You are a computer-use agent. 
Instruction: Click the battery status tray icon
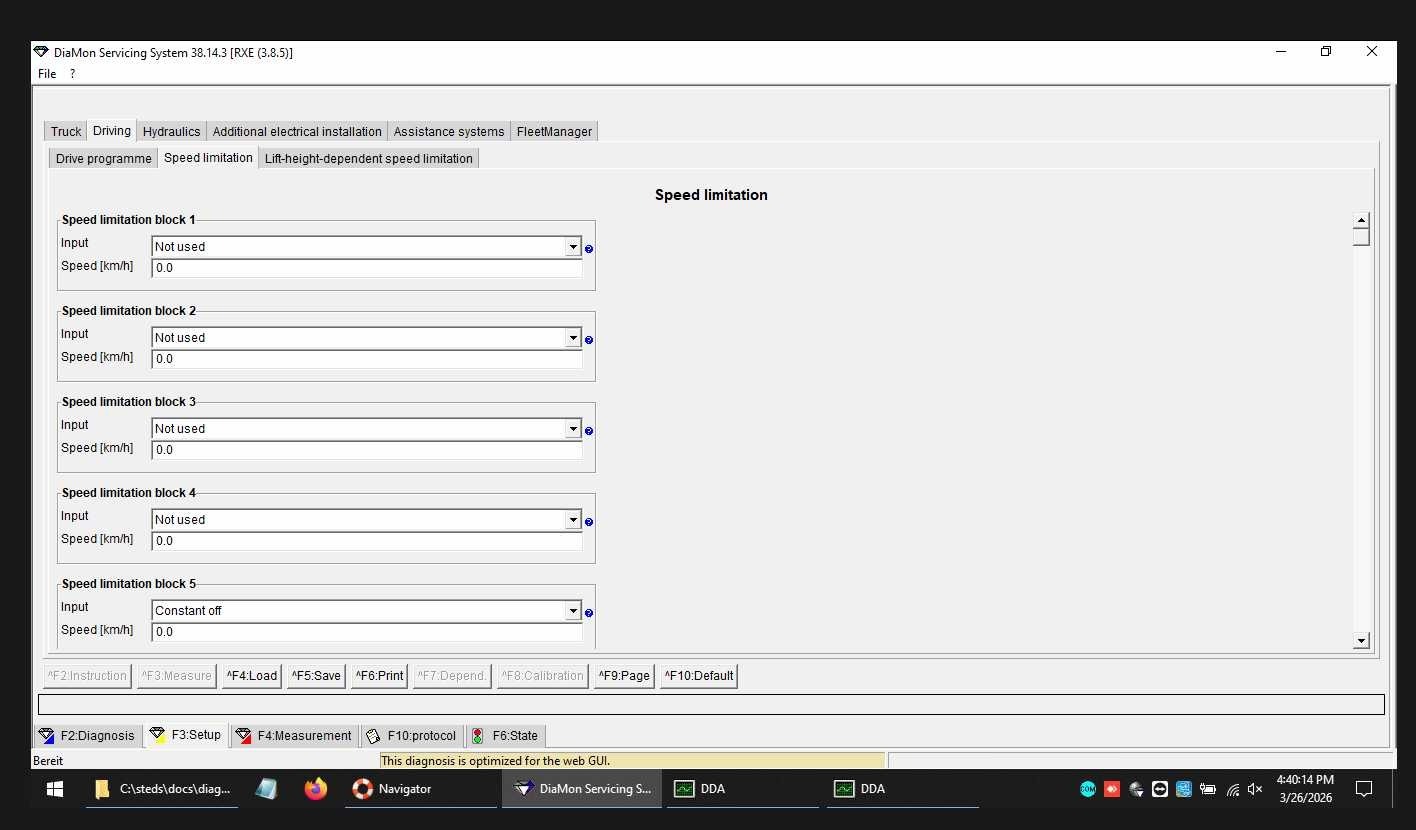click(1208, 789)
